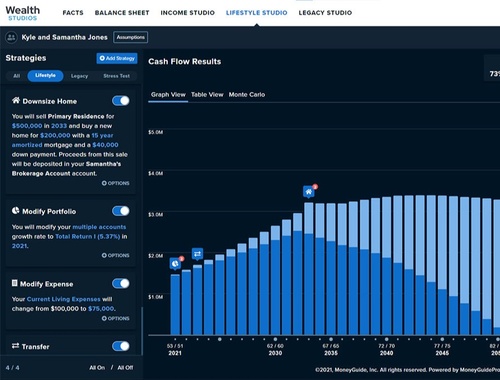Select the Lifestyle strategies filter
This screenshot has width=500, height=380.
coord(45,76)
